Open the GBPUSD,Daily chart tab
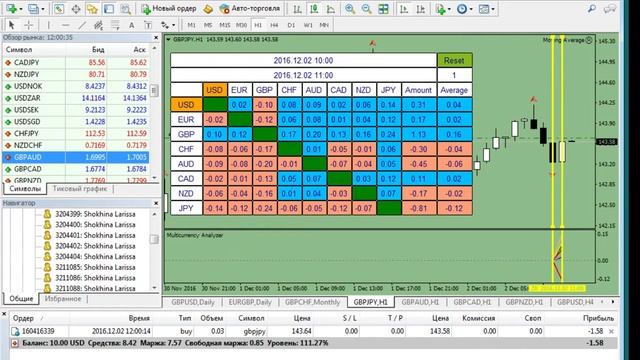This screenshot has height=360, width=640. [193, 302]
